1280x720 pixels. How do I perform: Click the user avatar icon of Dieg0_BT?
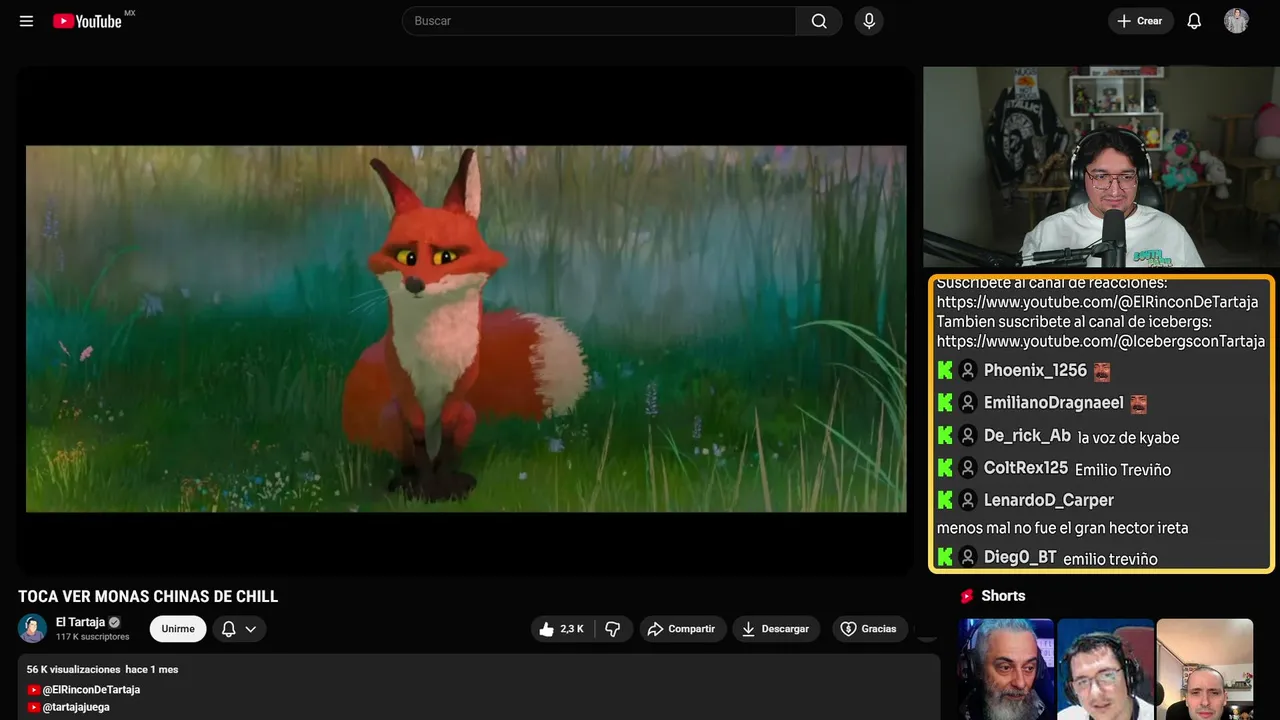tap(968, 557)
